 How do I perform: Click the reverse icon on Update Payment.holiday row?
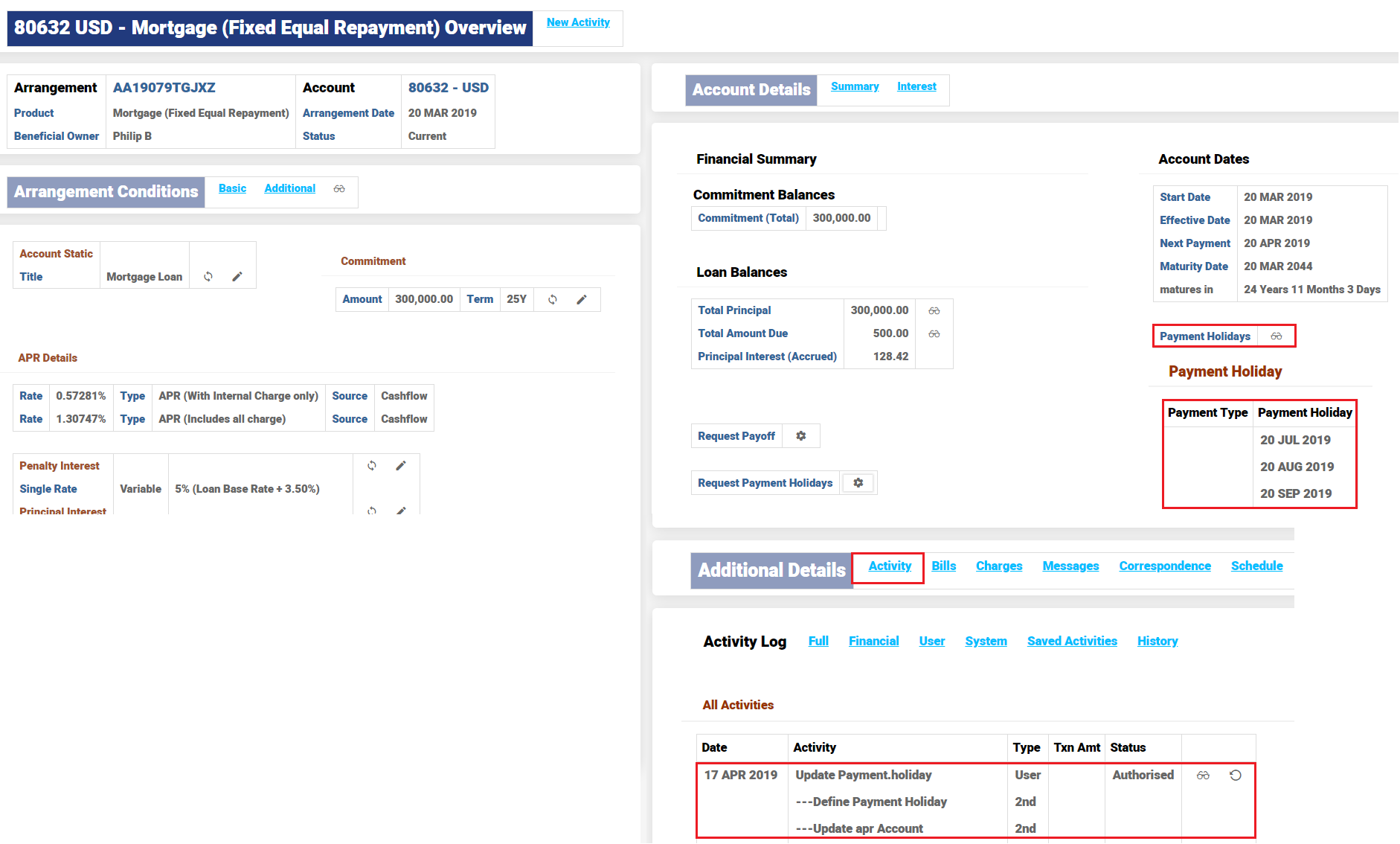pos(1236,776)
